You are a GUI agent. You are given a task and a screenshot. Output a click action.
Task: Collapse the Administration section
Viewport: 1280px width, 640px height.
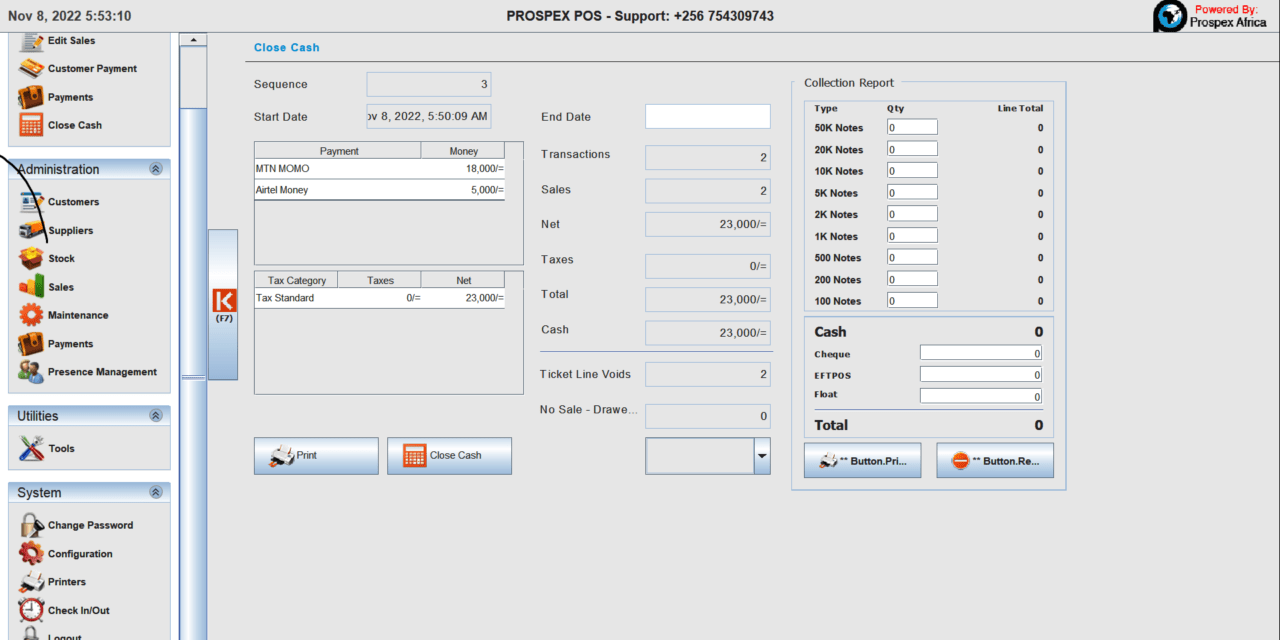(x=155, y=170)
